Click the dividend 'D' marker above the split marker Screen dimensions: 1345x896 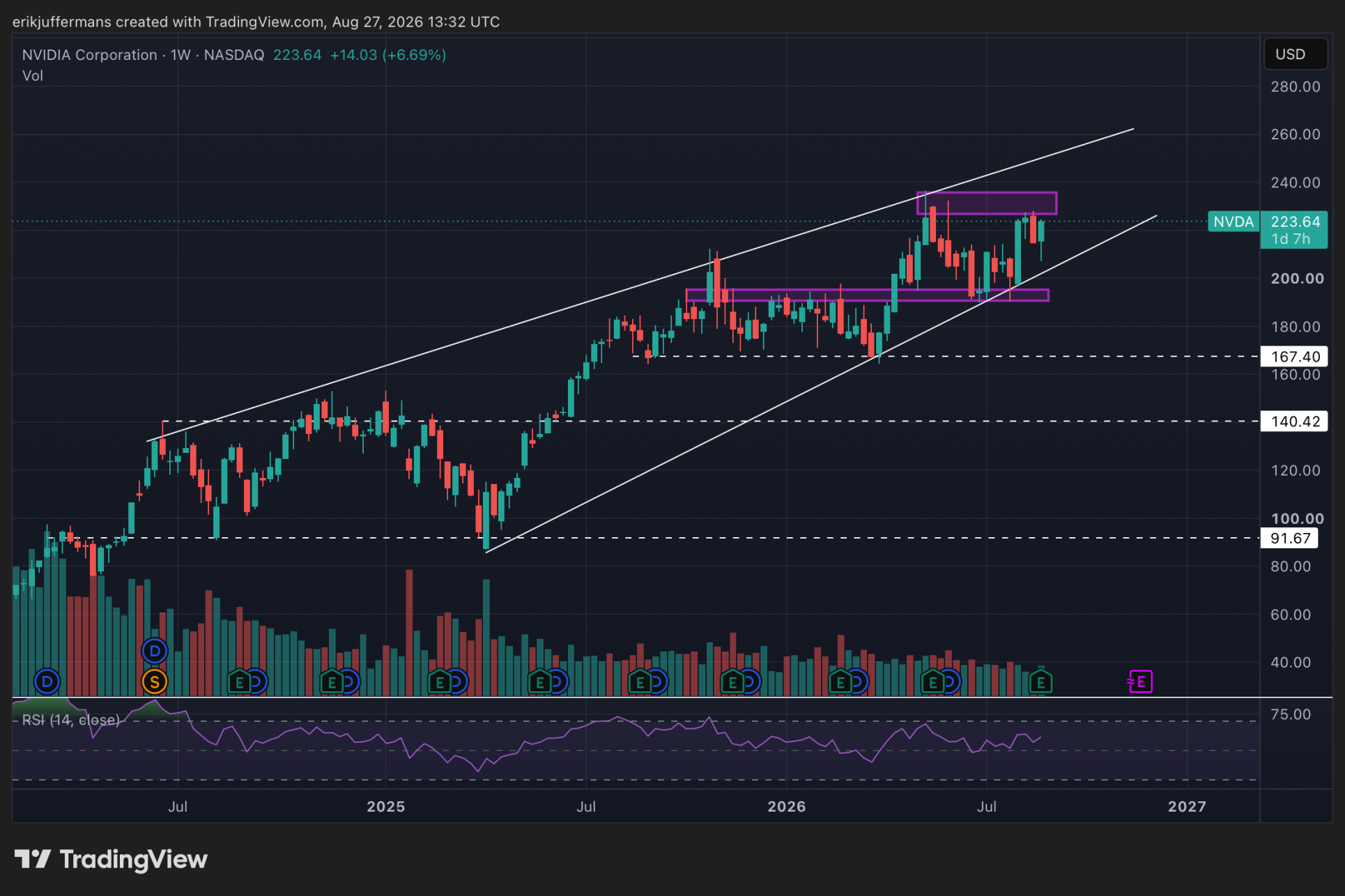[x=154, y=651]
